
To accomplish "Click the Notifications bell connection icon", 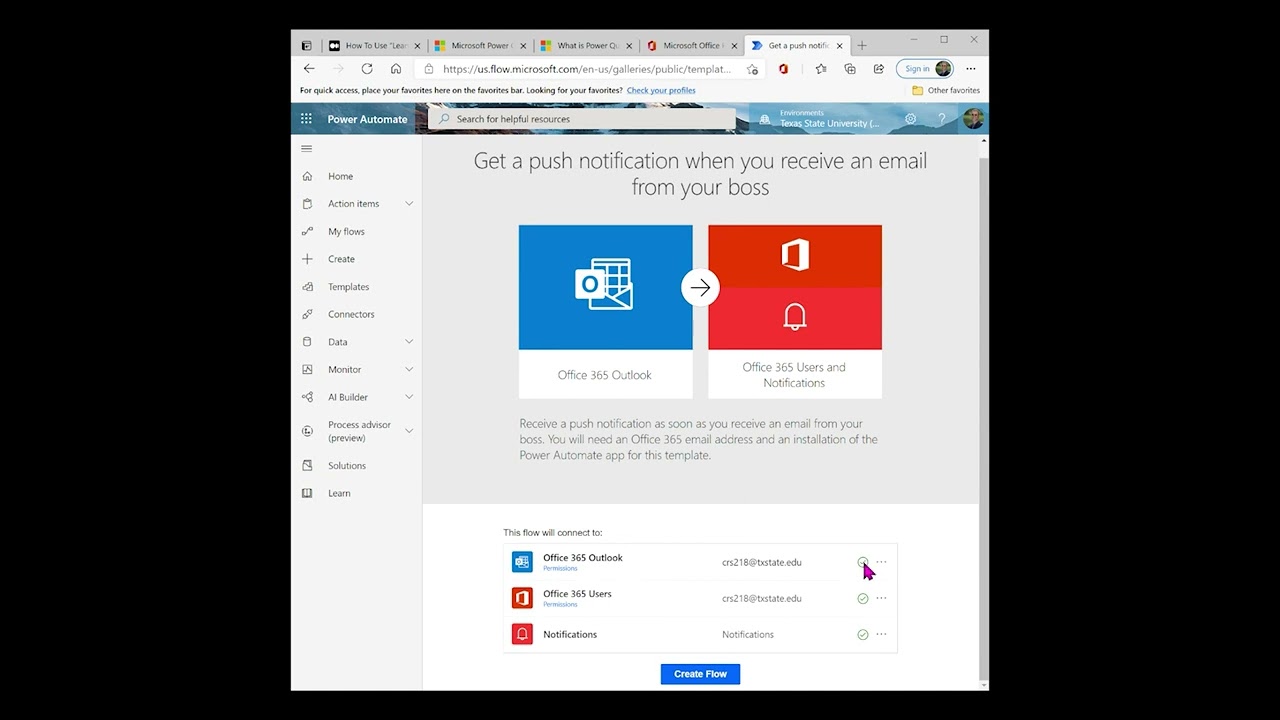I will click(x=522, y=634).
